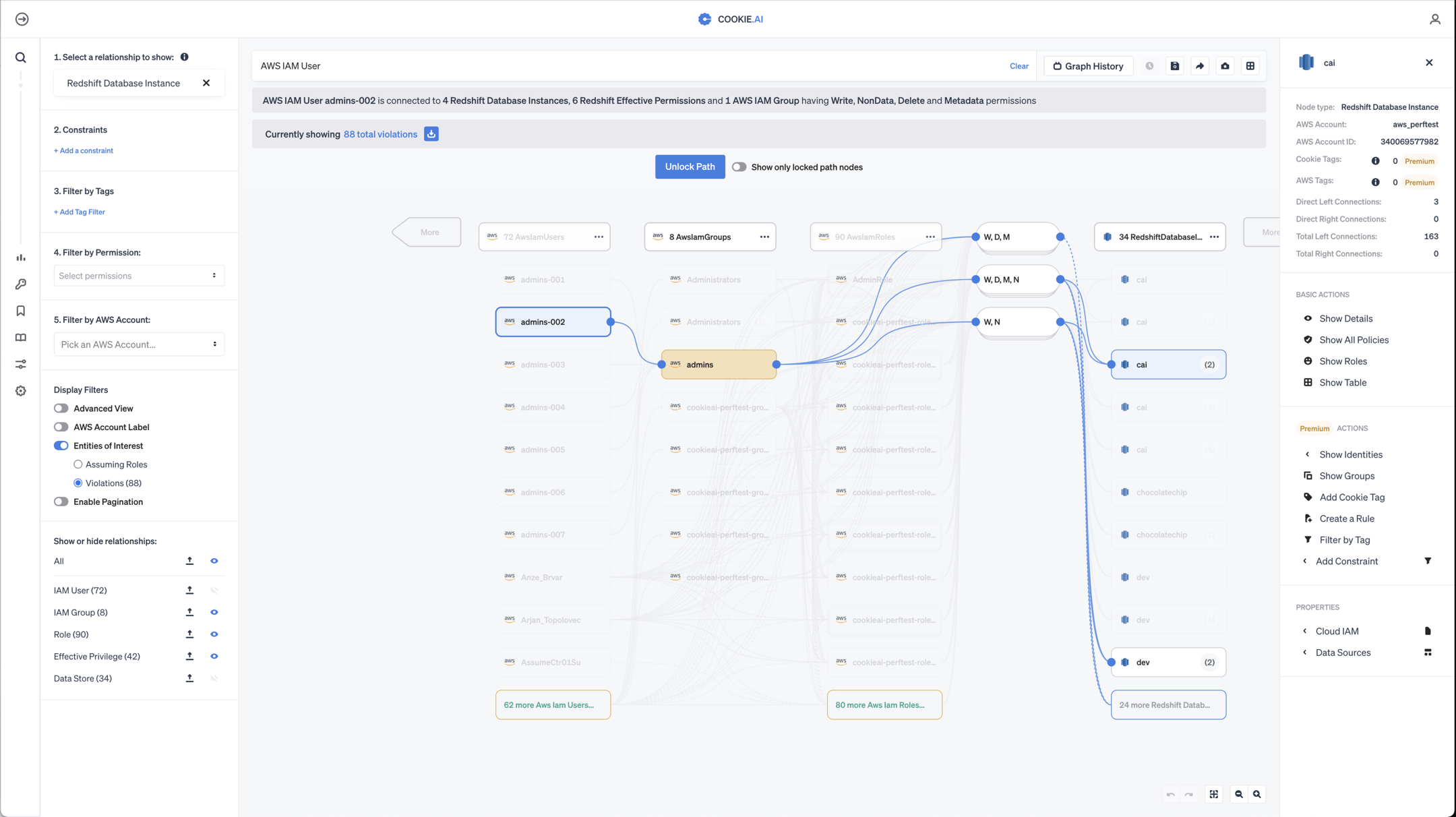Select Violations (88) radio button

point(78,483)
